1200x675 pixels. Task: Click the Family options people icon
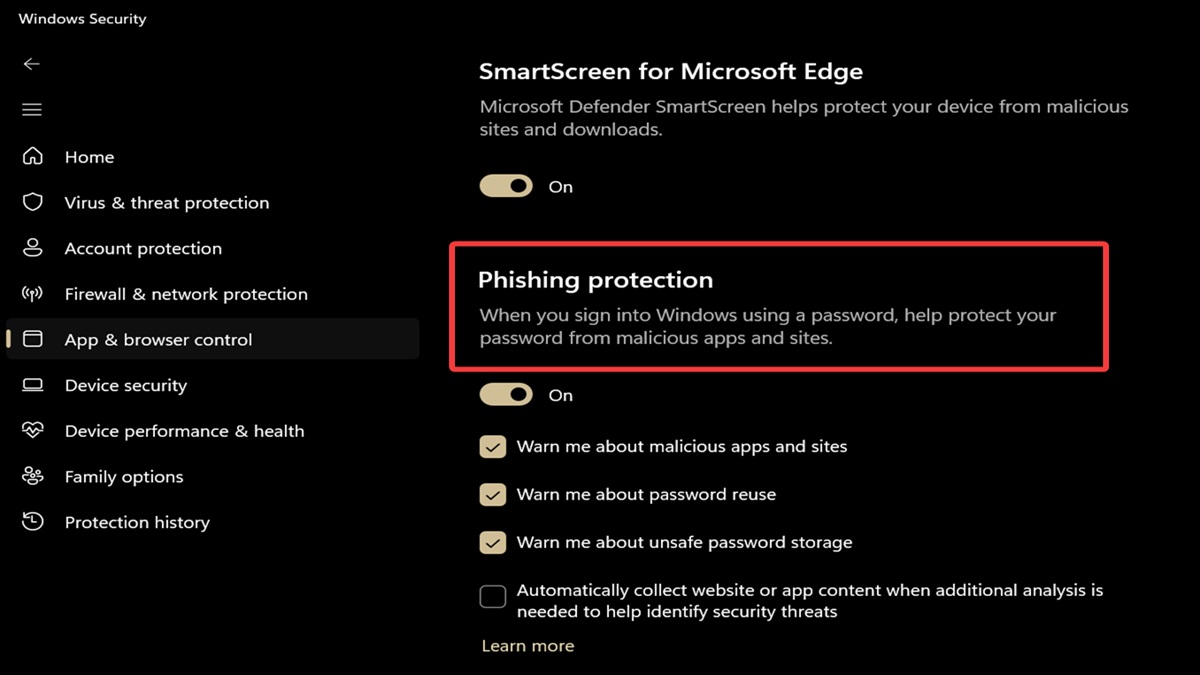(33, 477)
